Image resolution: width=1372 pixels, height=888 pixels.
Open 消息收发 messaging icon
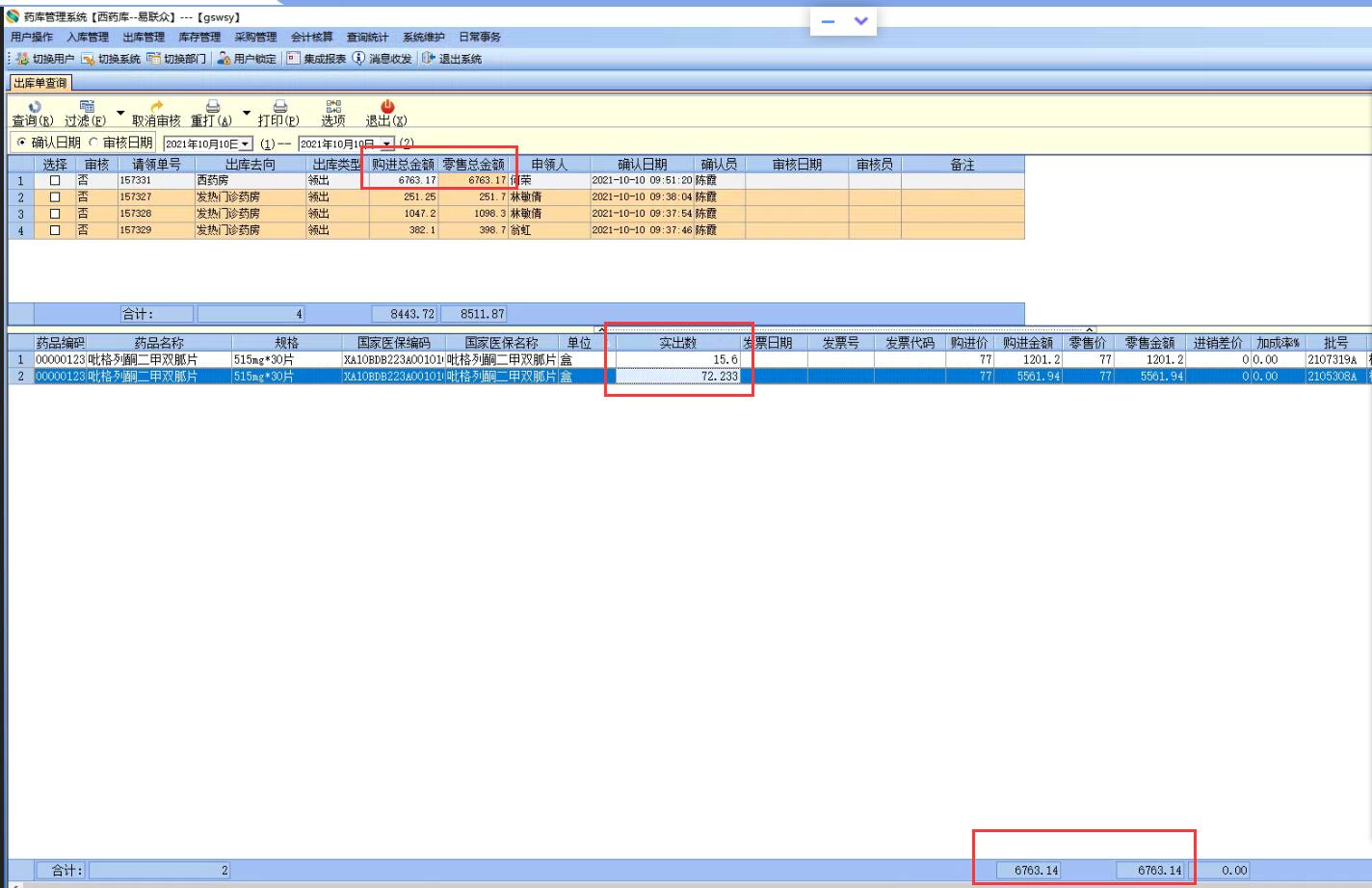pos(358,59)
